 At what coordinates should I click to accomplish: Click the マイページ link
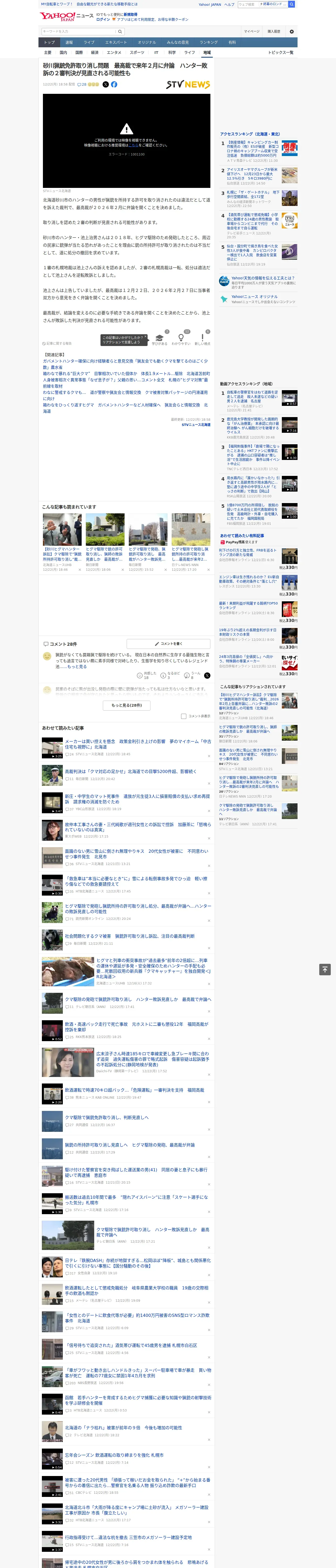(251, 32)
